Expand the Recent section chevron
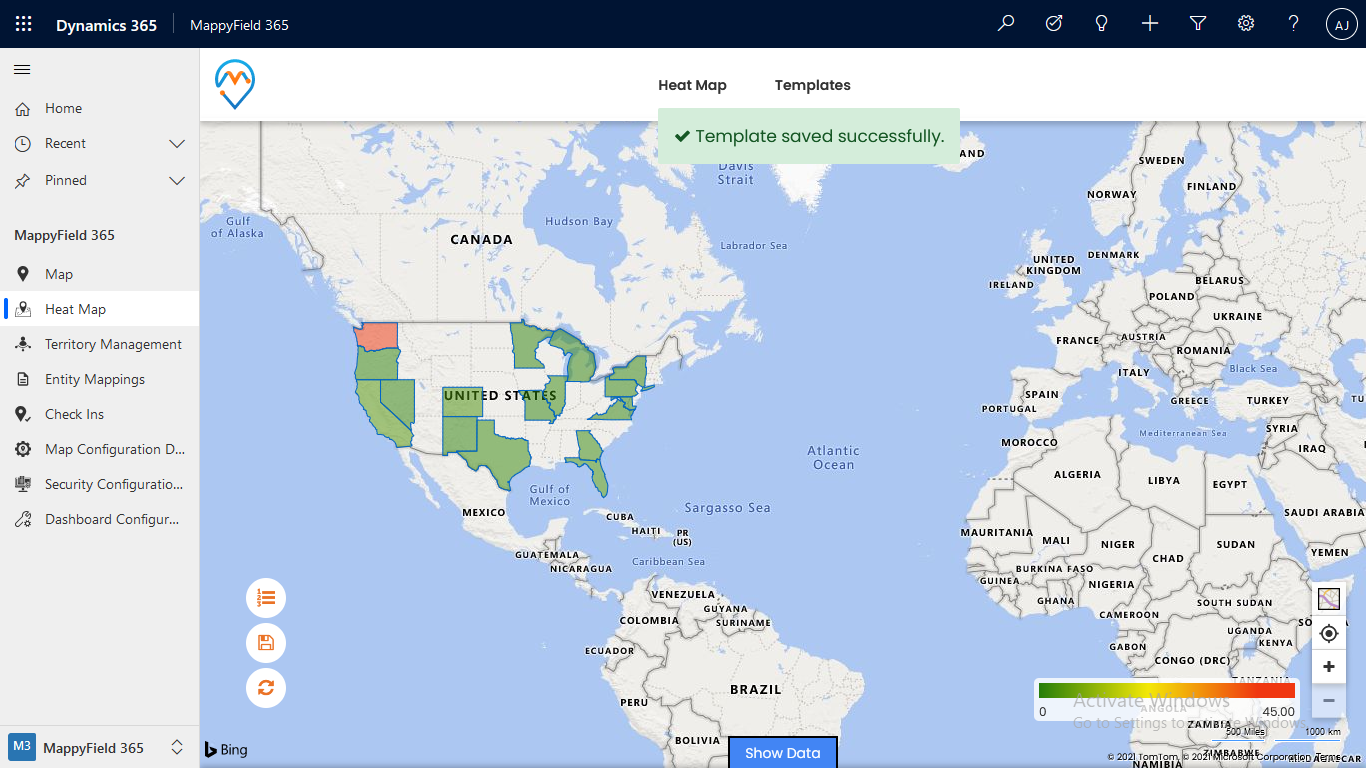The height and width of the screenshot is (768, 1366). point(177,144)
